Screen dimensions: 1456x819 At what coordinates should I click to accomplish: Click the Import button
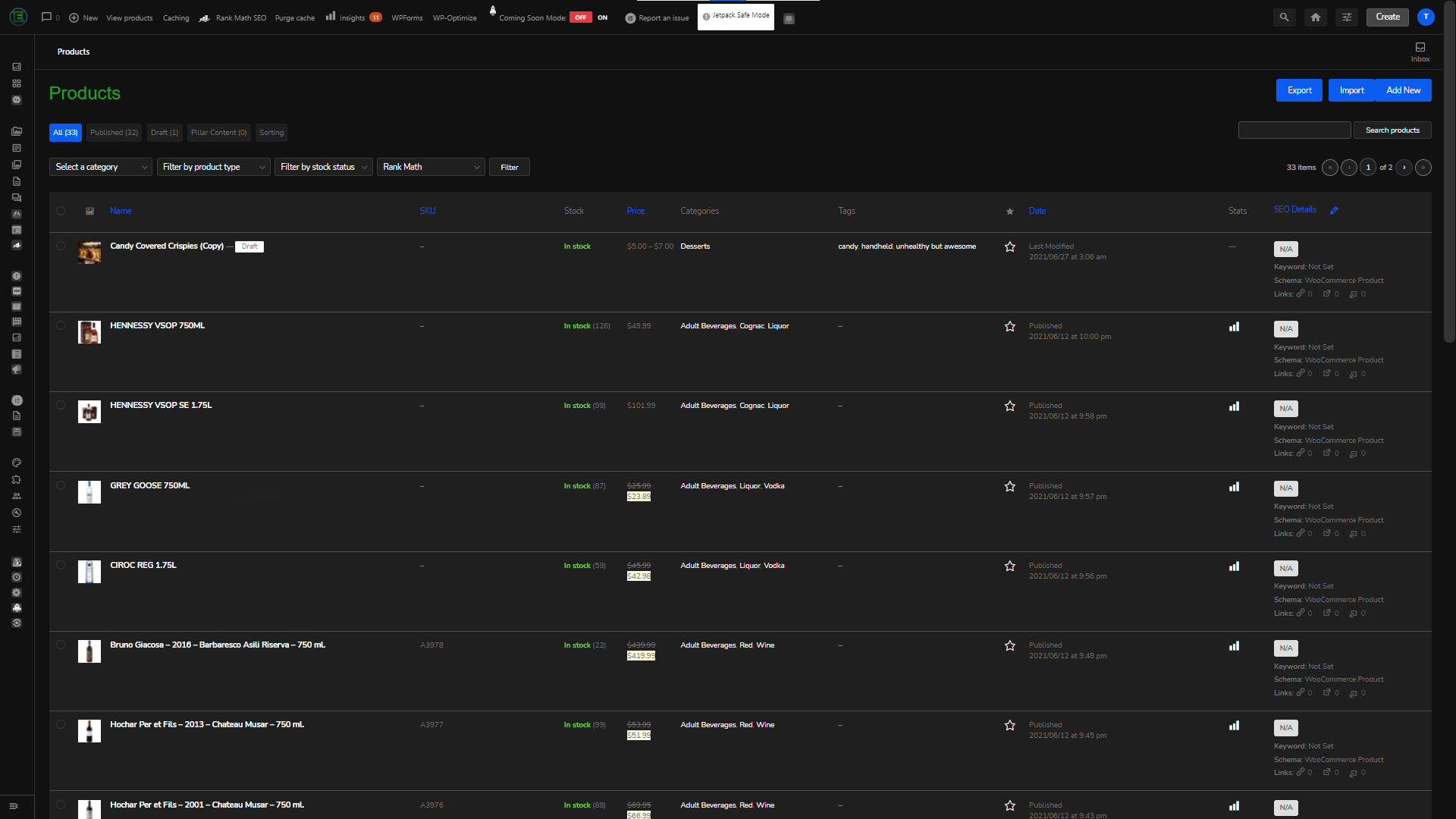pyautogui.click(x=1351, y=90)
